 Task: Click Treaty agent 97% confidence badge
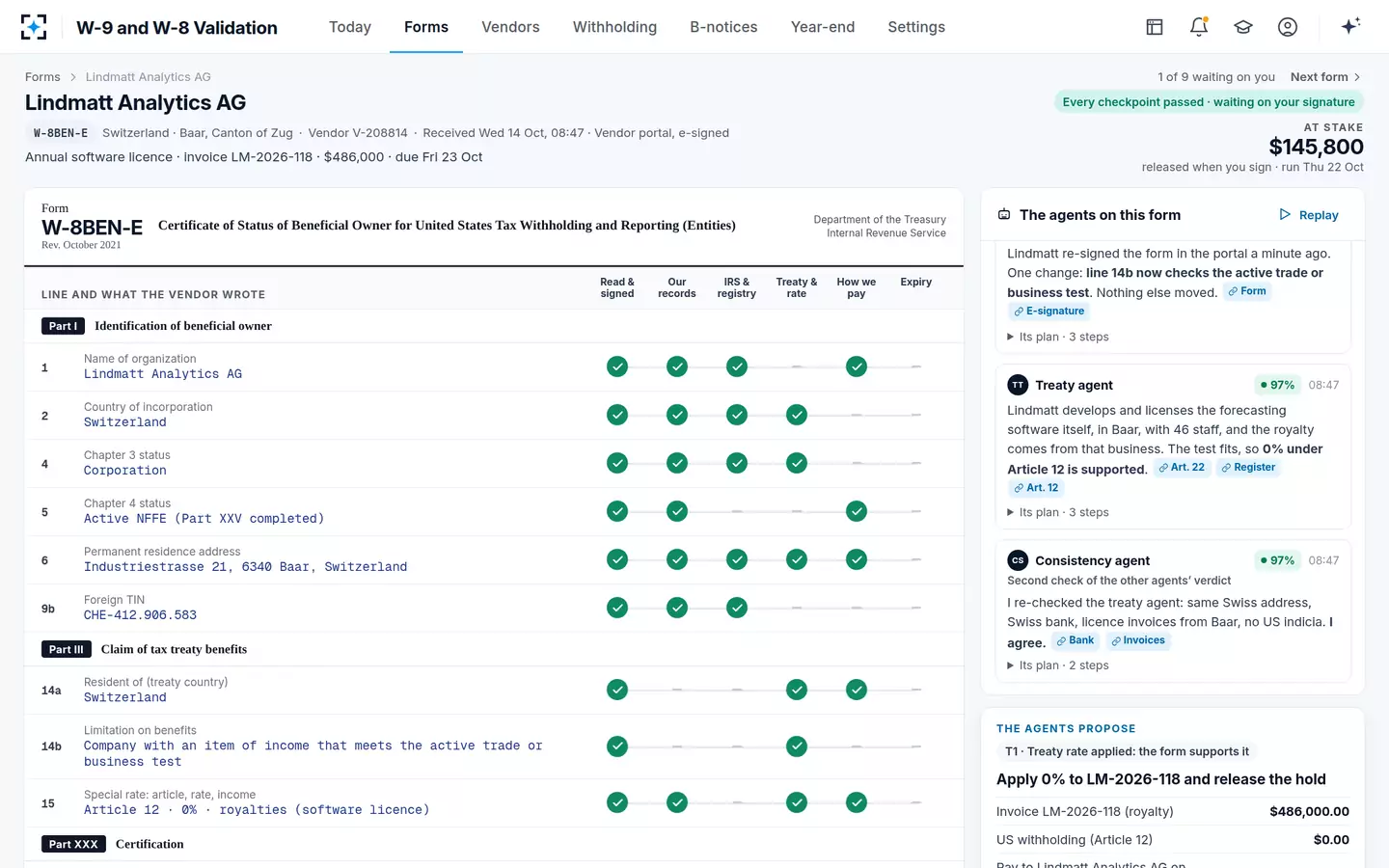(1277, 385)
